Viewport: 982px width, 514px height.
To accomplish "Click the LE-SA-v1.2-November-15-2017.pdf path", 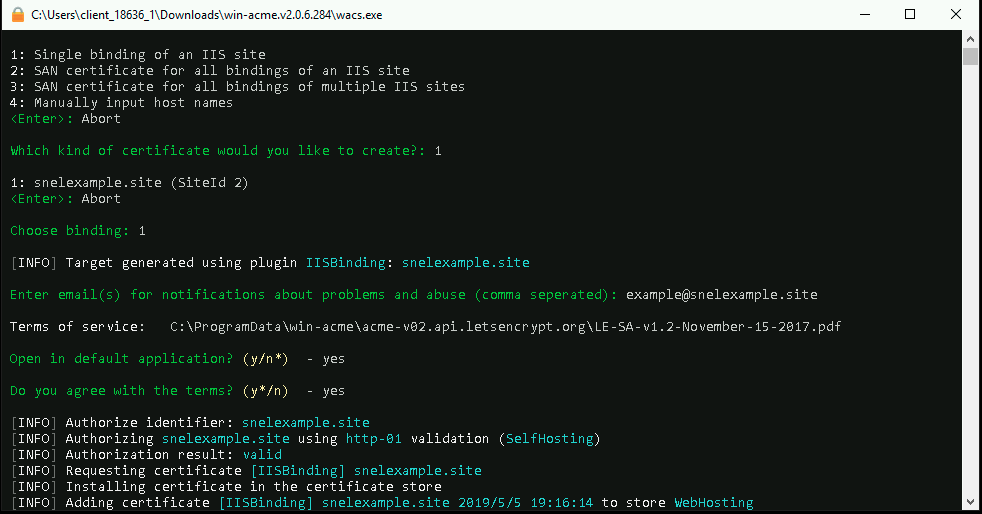I will (x=505, y=327).
